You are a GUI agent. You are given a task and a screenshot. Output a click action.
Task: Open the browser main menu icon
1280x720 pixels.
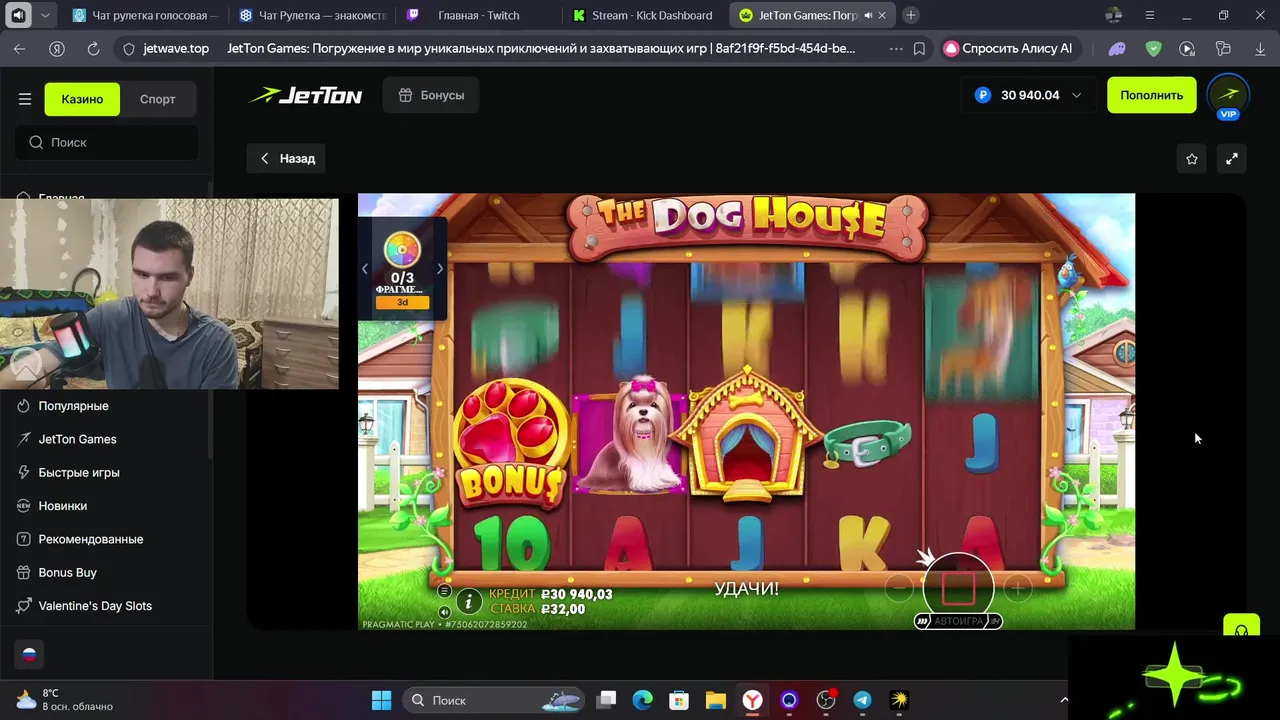[x=1150, y=15]
